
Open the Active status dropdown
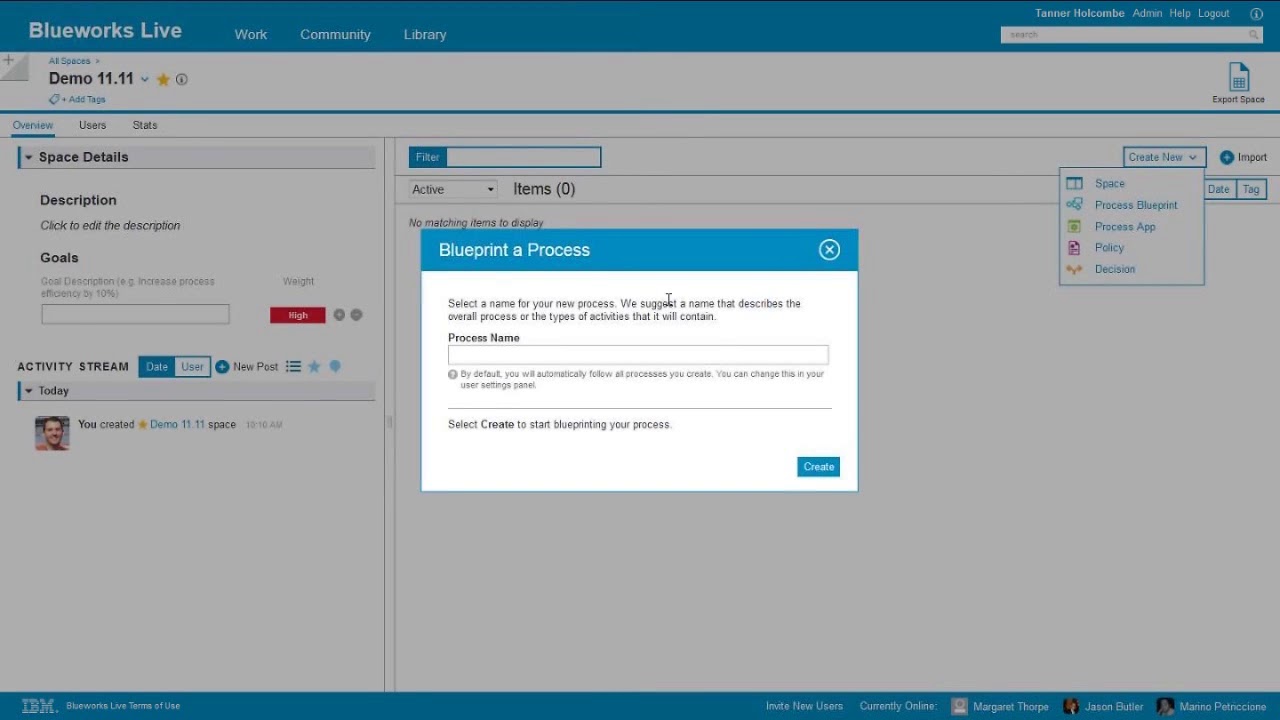point(453,189)
